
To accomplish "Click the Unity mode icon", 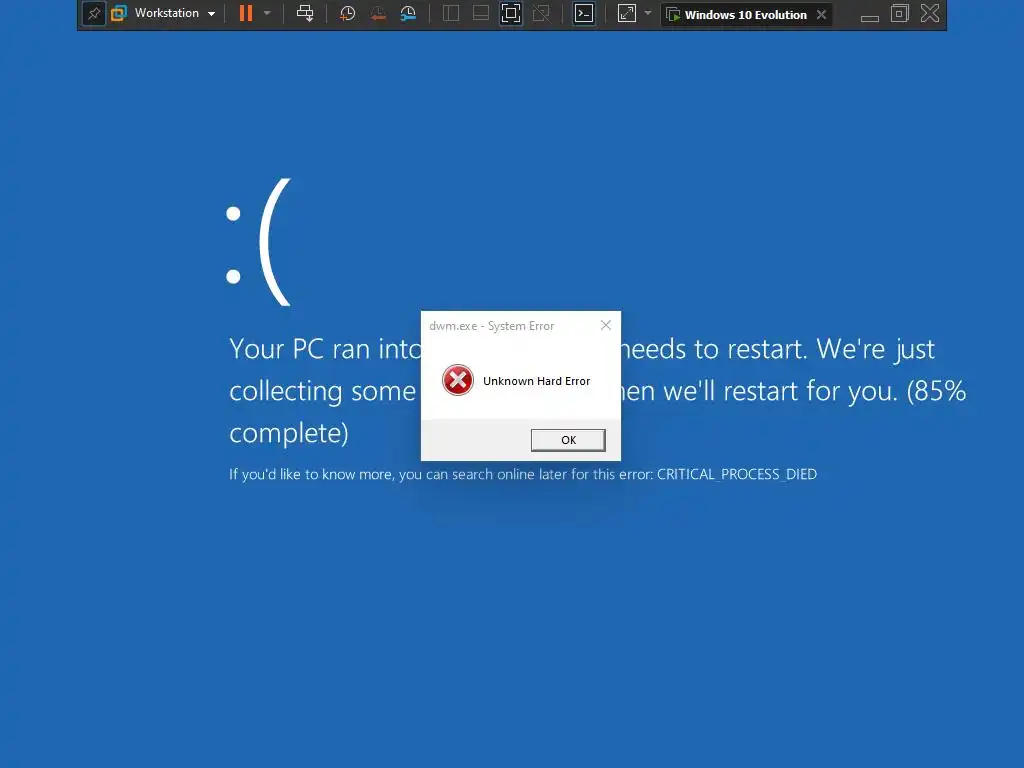I will (x=541, y=14).
